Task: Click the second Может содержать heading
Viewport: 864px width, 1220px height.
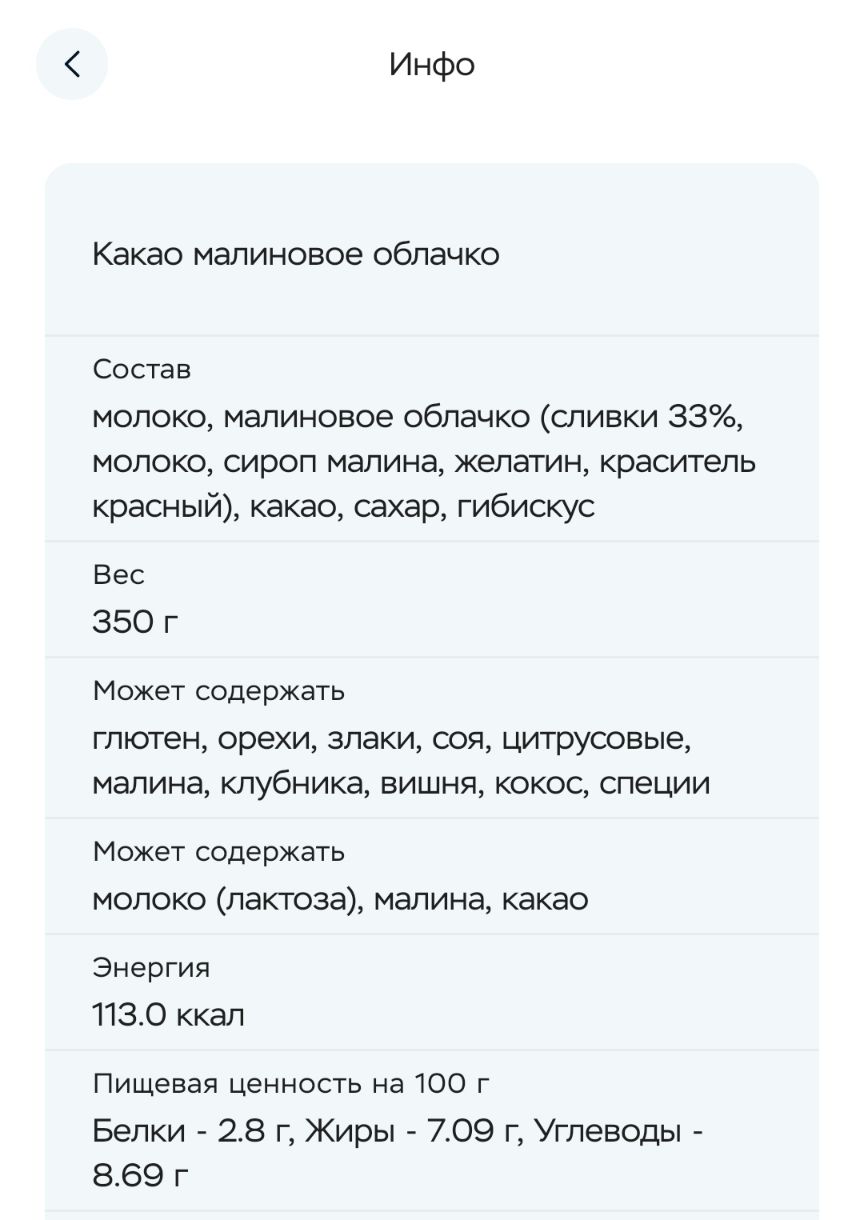Action: pyautogui.click(x=219, y=852)
